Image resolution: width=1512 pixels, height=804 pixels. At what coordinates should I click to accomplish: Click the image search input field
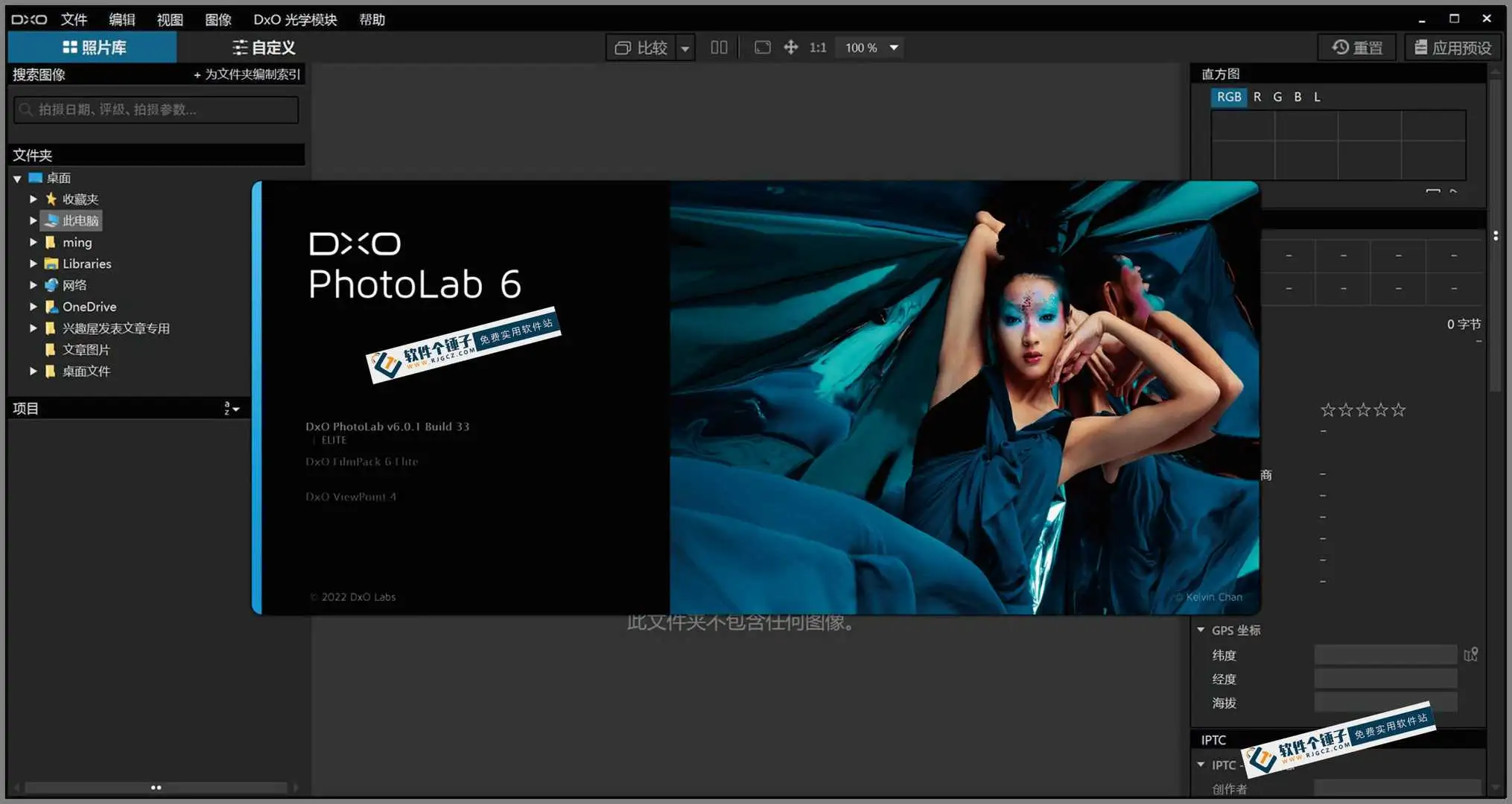click(155, 109)
